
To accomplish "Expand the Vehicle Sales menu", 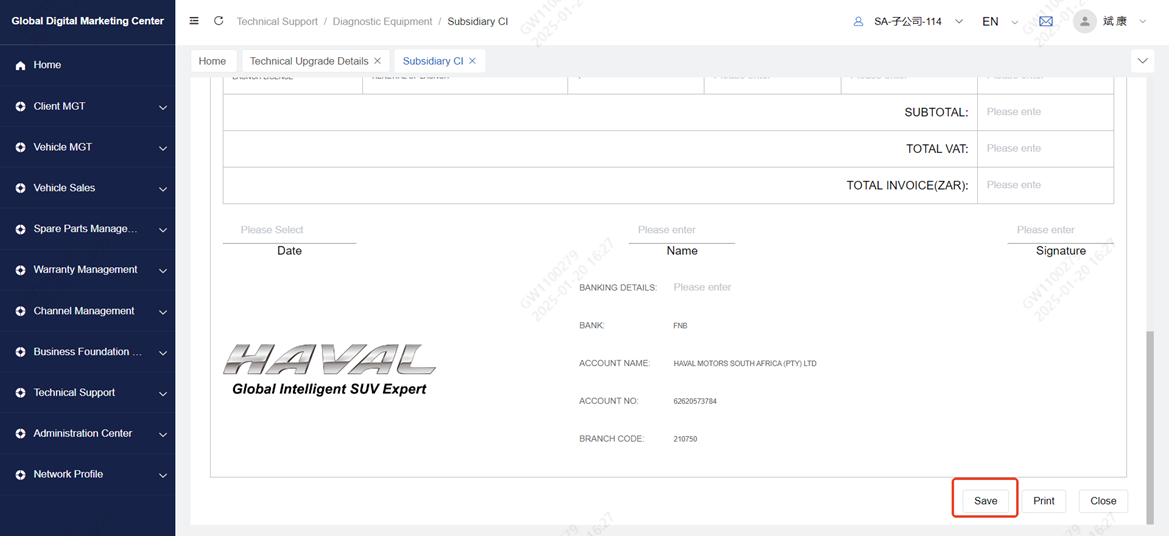I will 87,188.
